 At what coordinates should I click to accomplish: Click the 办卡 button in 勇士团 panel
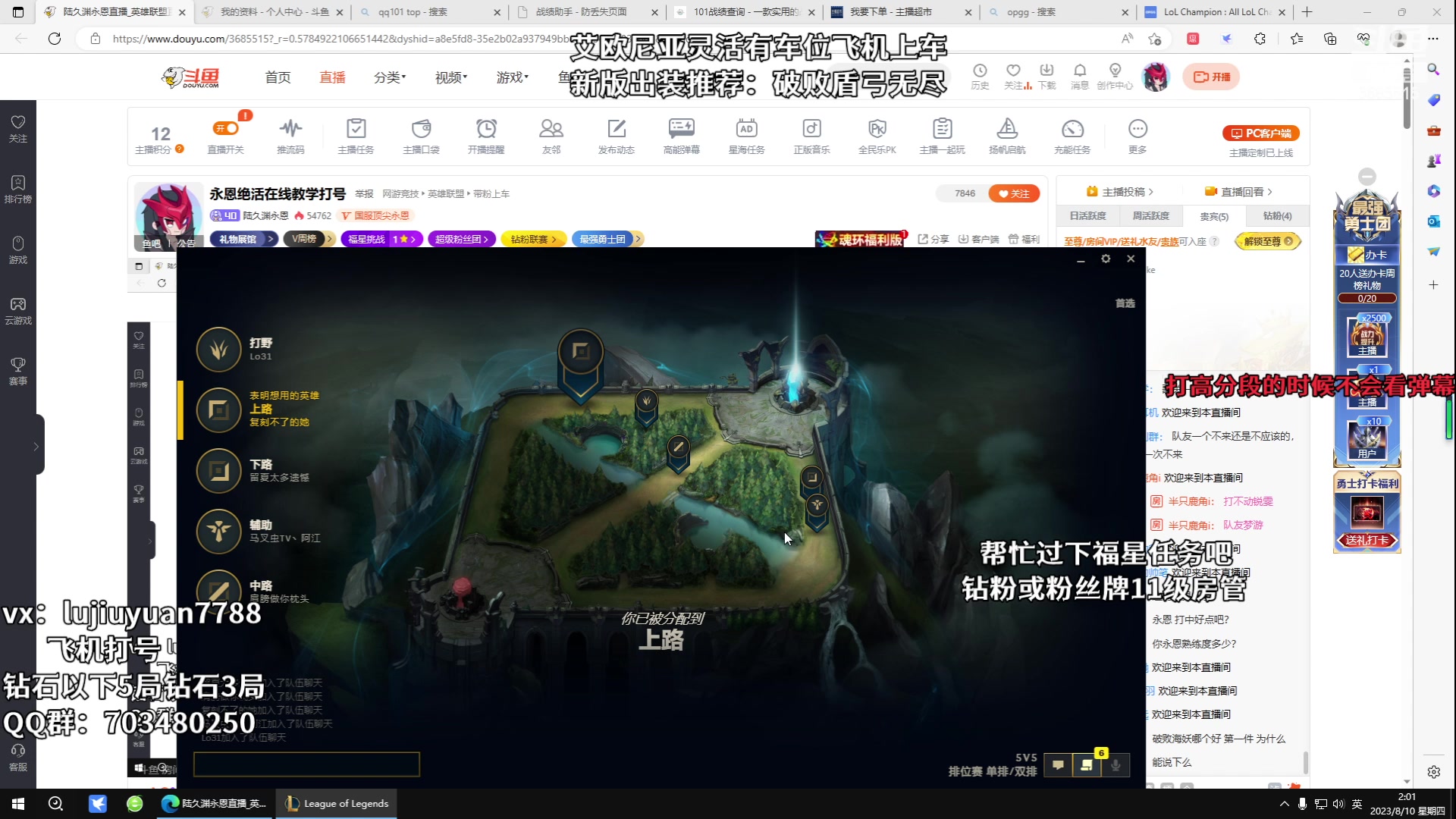click(1367, 255)
